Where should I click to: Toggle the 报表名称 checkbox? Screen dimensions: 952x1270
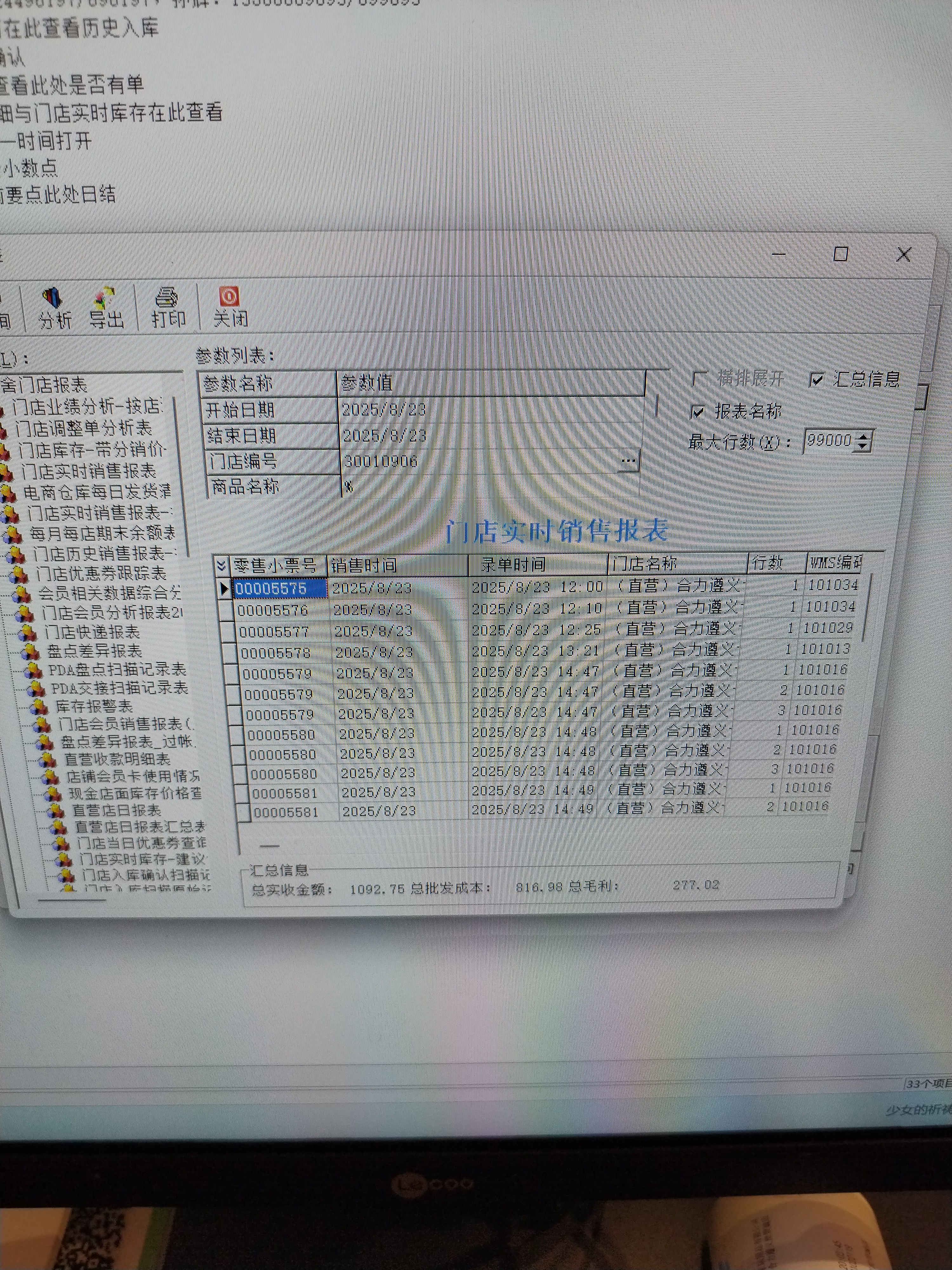pos(698,412)
